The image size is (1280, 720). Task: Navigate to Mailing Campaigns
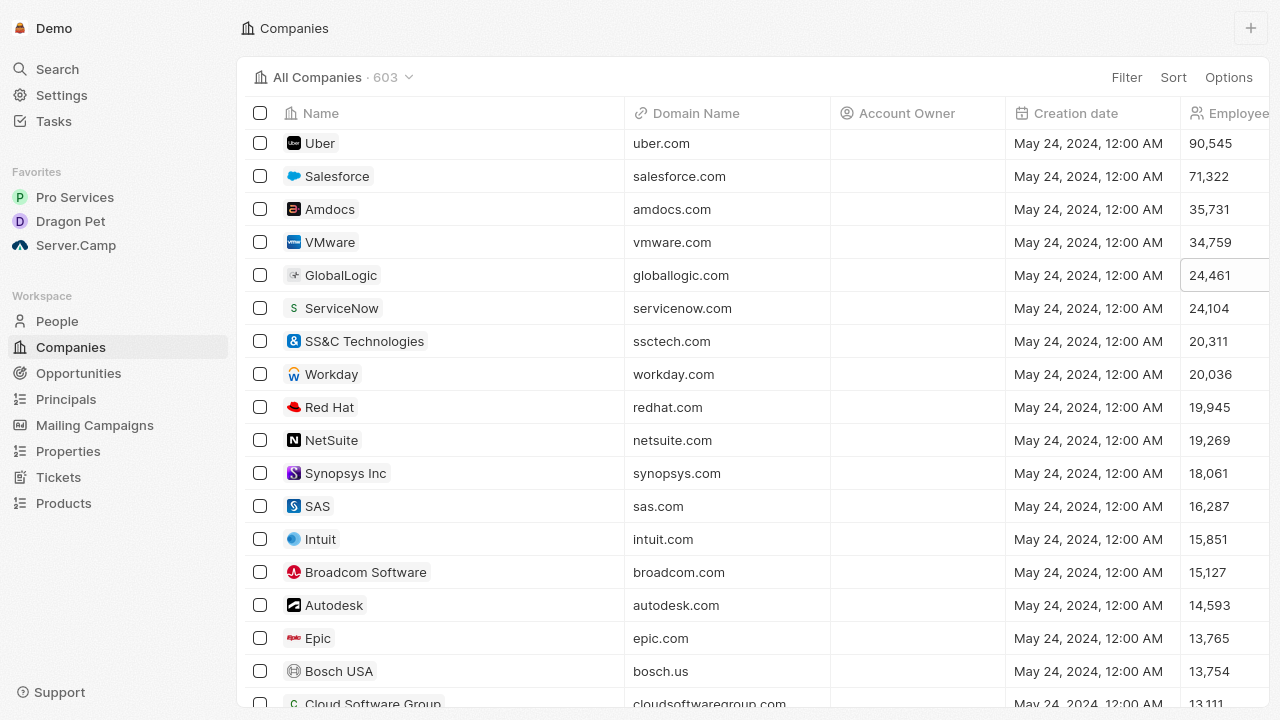click(118, 425)
